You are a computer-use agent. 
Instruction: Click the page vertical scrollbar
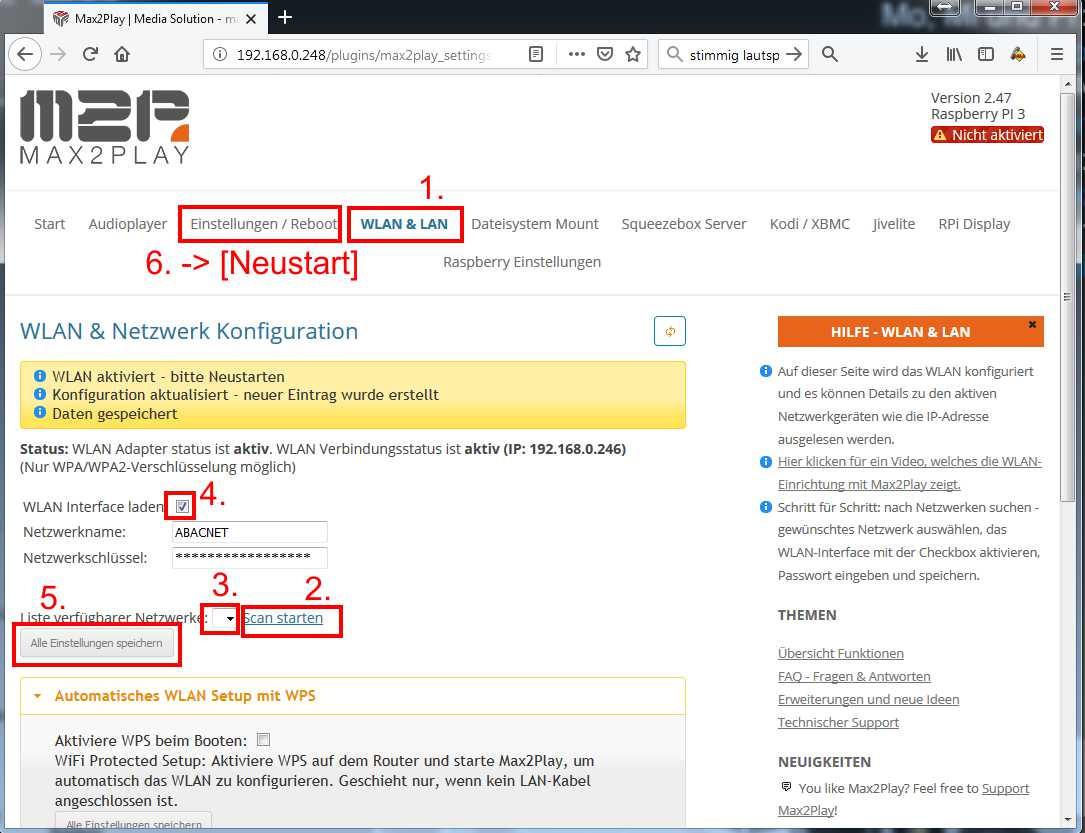tap(1066, 298)
